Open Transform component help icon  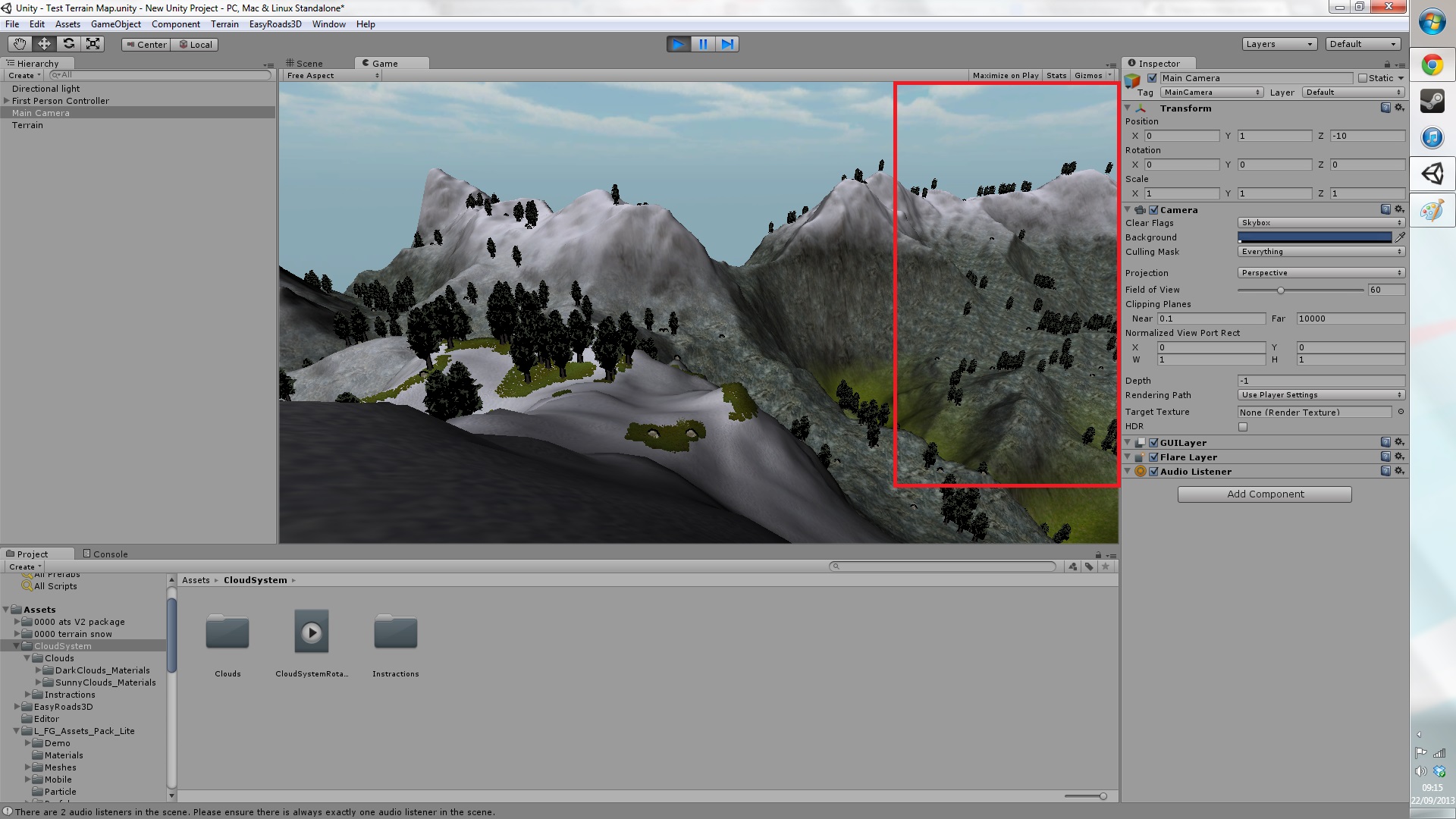pos(1385,108)
